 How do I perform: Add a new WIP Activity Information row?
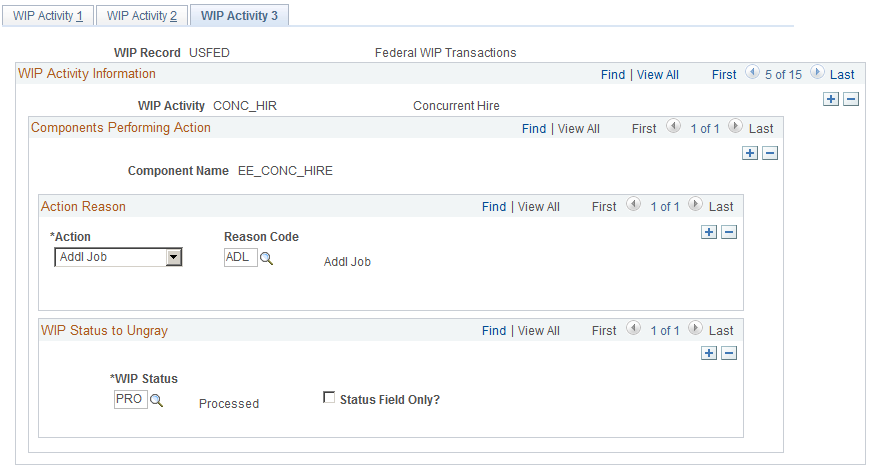click(831, 99)
